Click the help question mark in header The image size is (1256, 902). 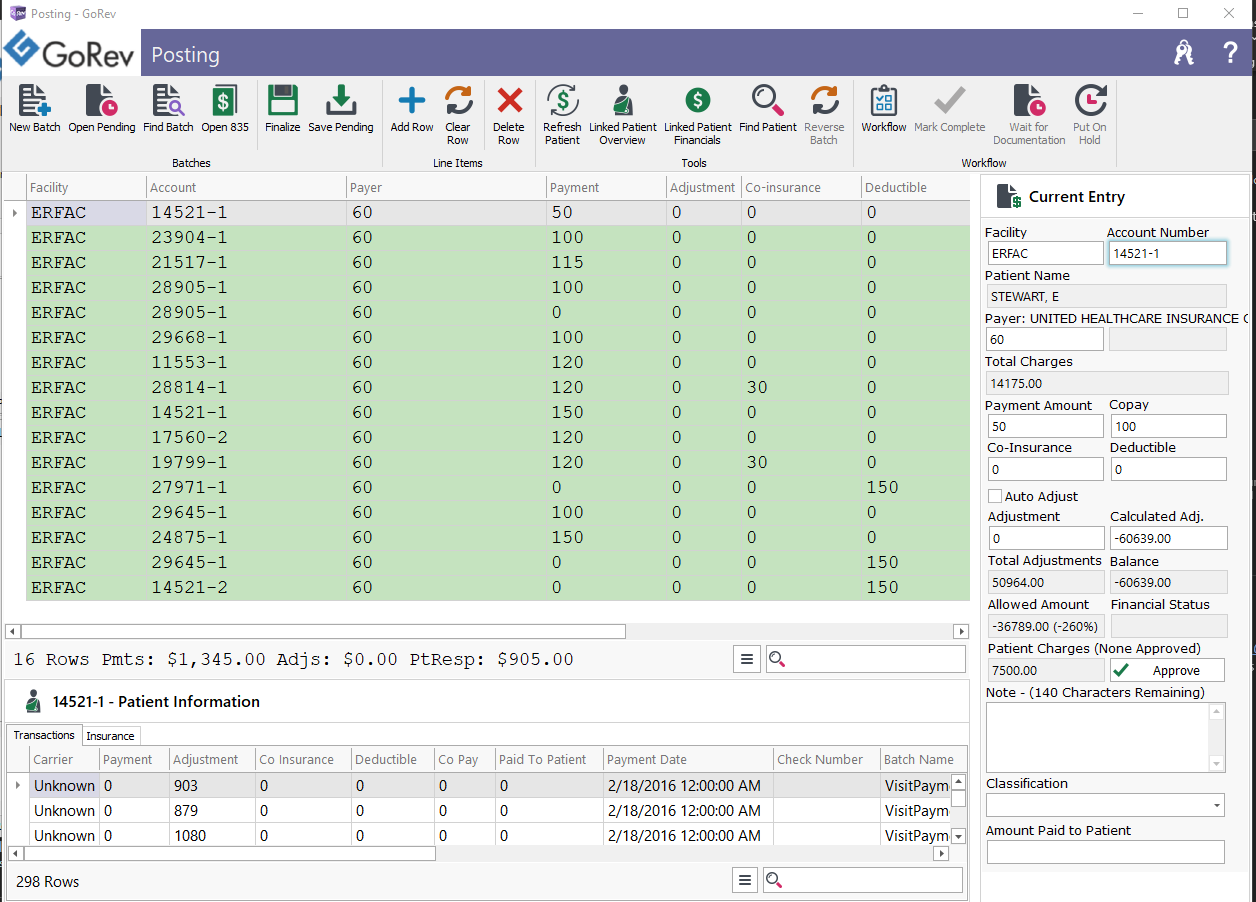pyautogui.click(x=1231, y=53)
